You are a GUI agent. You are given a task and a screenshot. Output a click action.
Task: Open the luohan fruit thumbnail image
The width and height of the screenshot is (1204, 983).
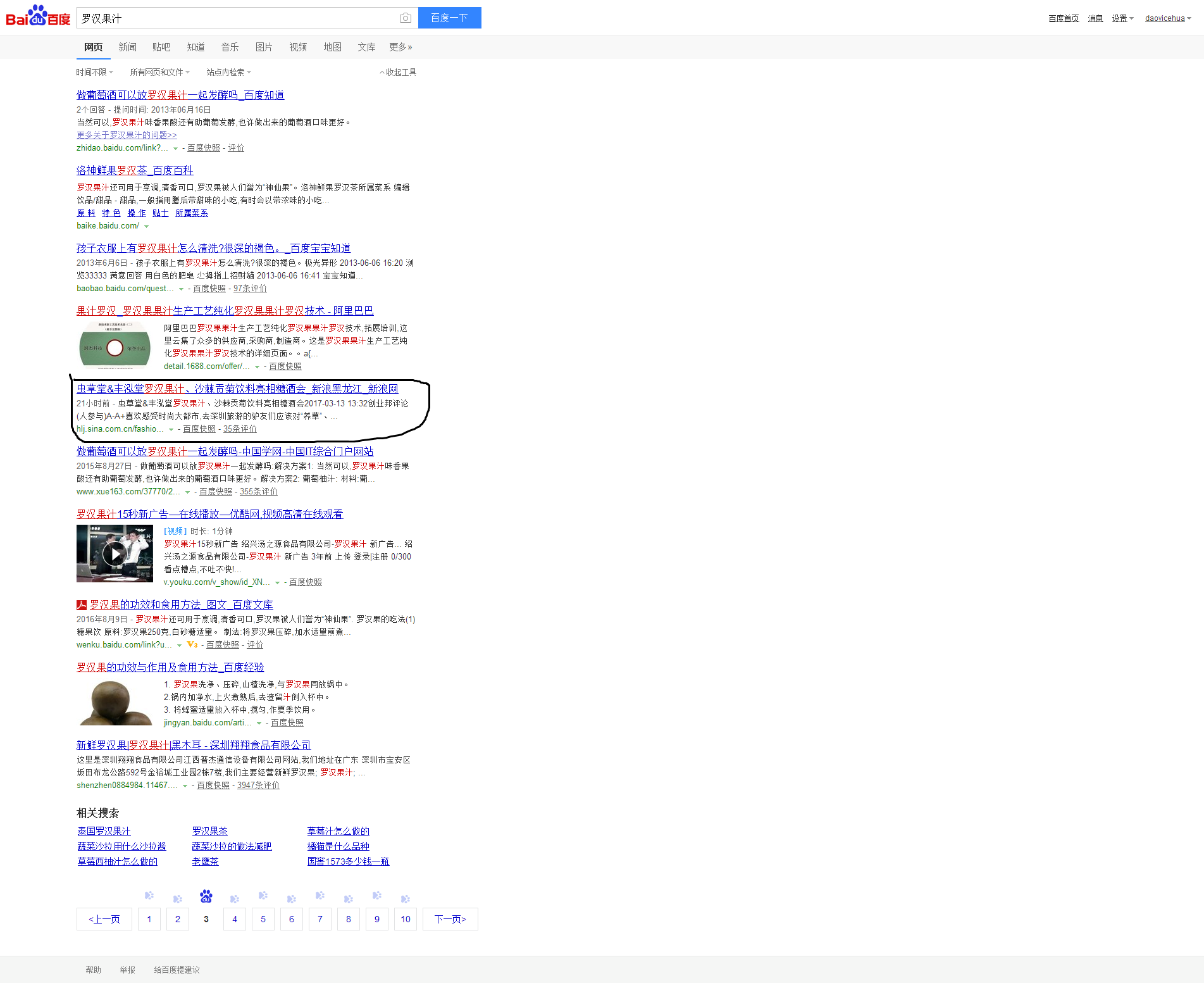115,702
